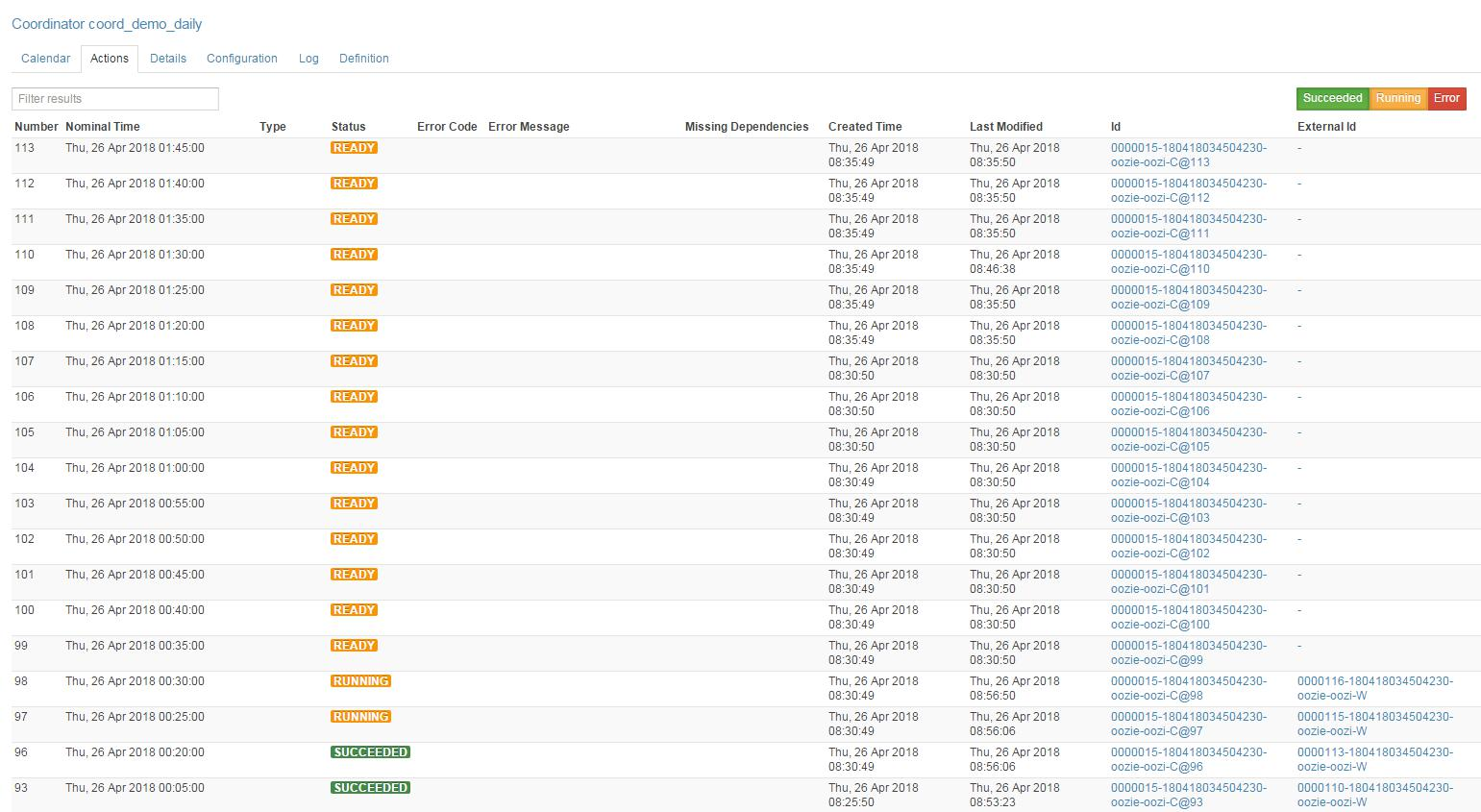The image size is (1481, 812).
Task: Open action Id link ending C@100
Action: (x=1189, y=618)
